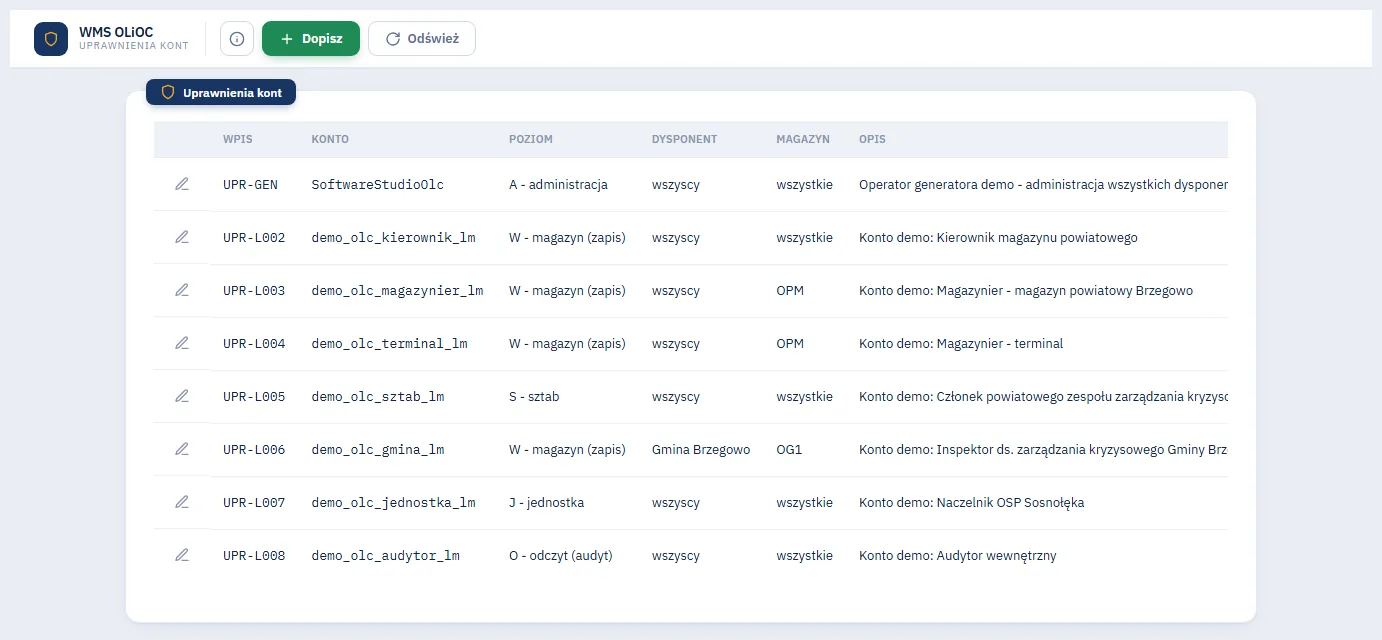The width and height of the screenshot is (1382, 640).
Task: Click the OPIS column header
Action: (872, 139)
